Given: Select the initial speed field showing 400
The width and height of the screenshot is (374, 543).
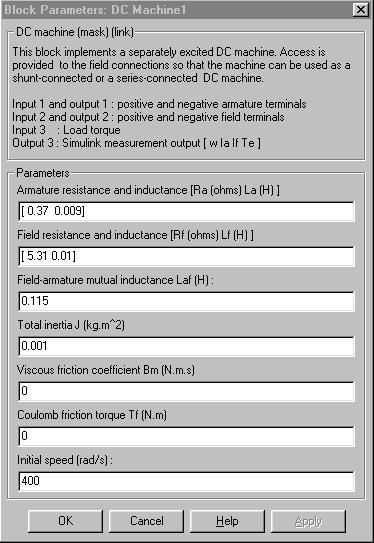Looking at the screenshot, I should click(x=186, y=481).
